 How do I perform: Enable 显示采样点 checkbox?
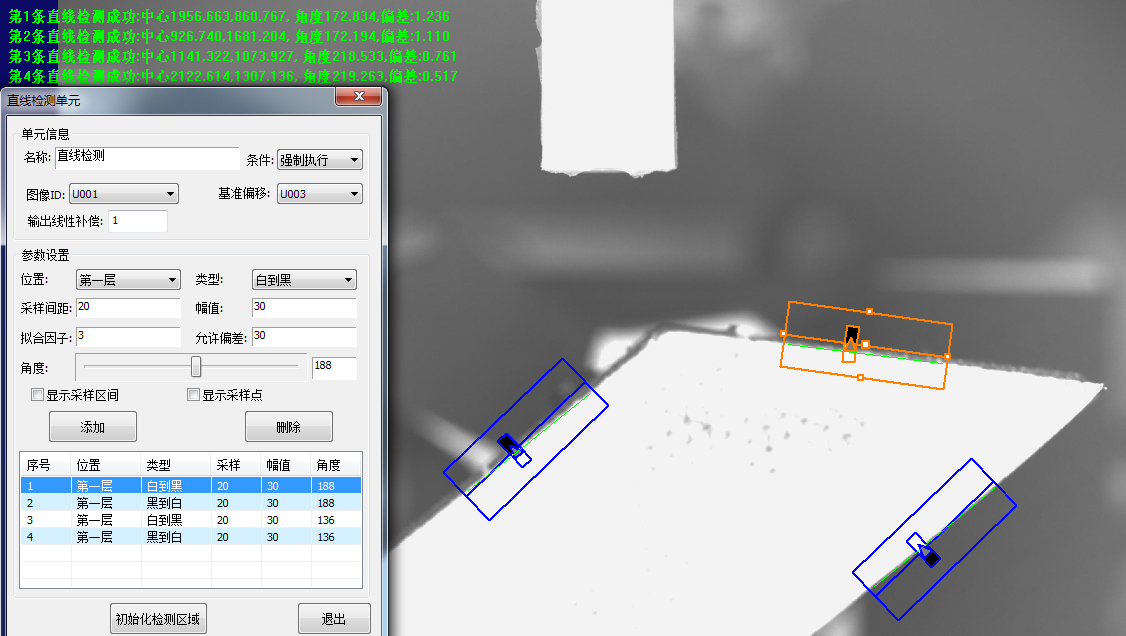(x=194, y=395)
